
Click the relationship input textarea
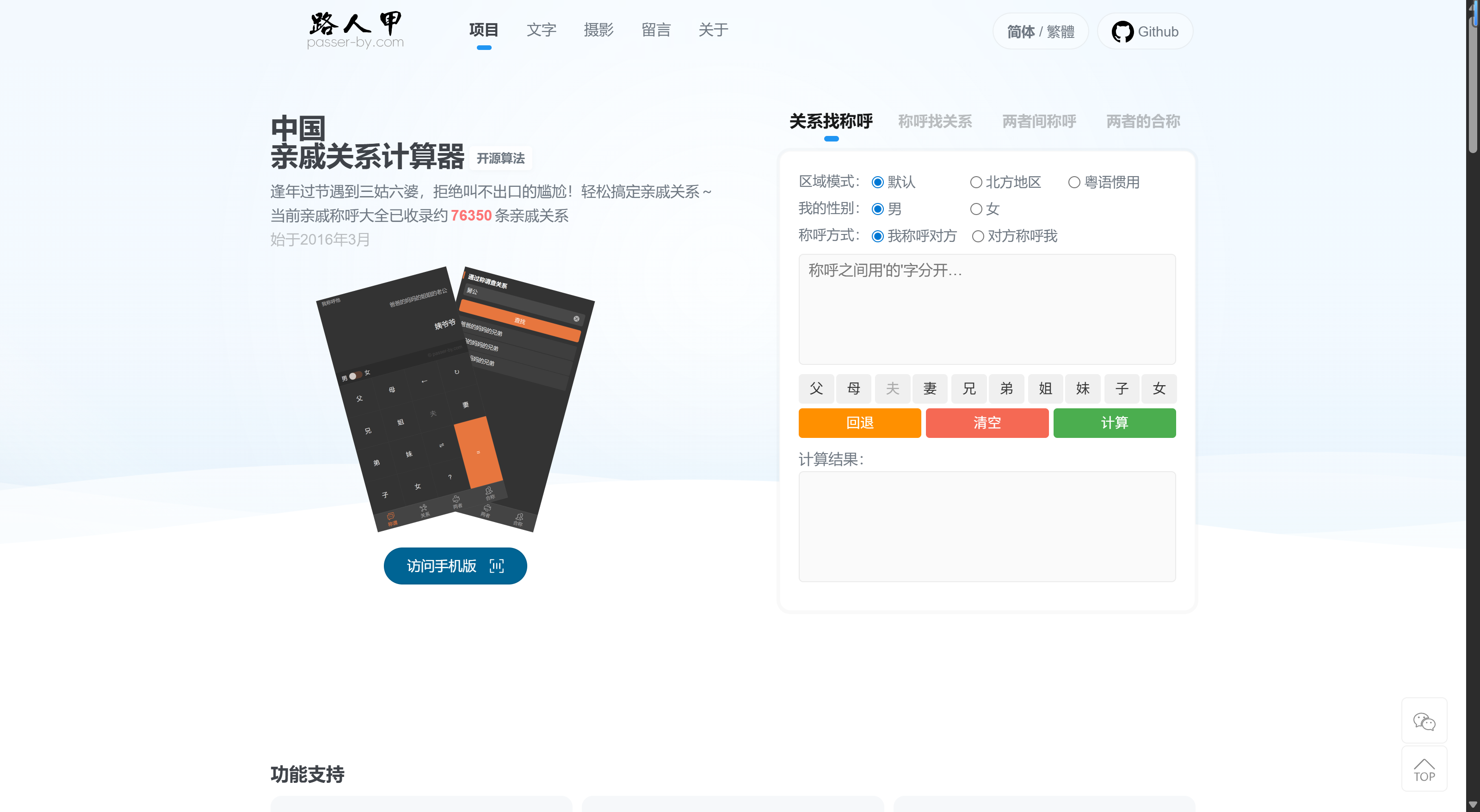(x=987, y=309)
